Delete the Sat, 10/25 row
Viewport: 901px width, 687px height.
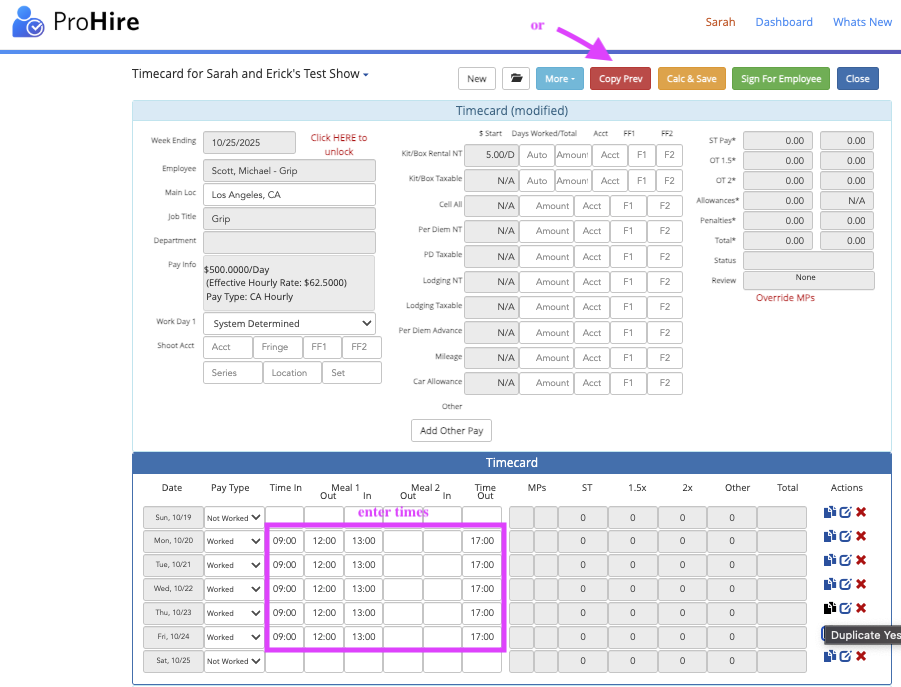pyautogui.click(x=861, y=656)
